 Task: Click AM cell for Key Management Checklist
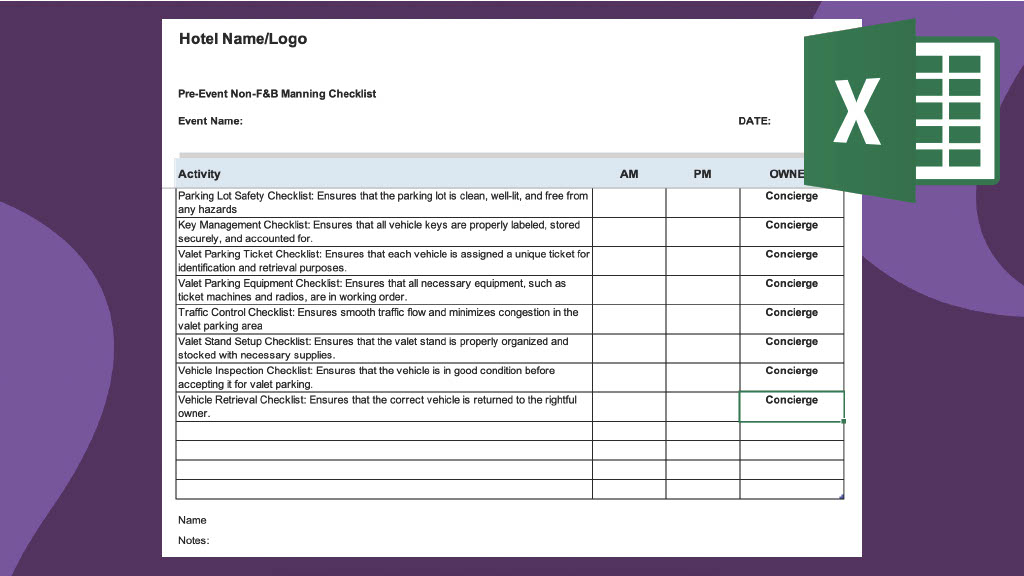pos(629,232)
